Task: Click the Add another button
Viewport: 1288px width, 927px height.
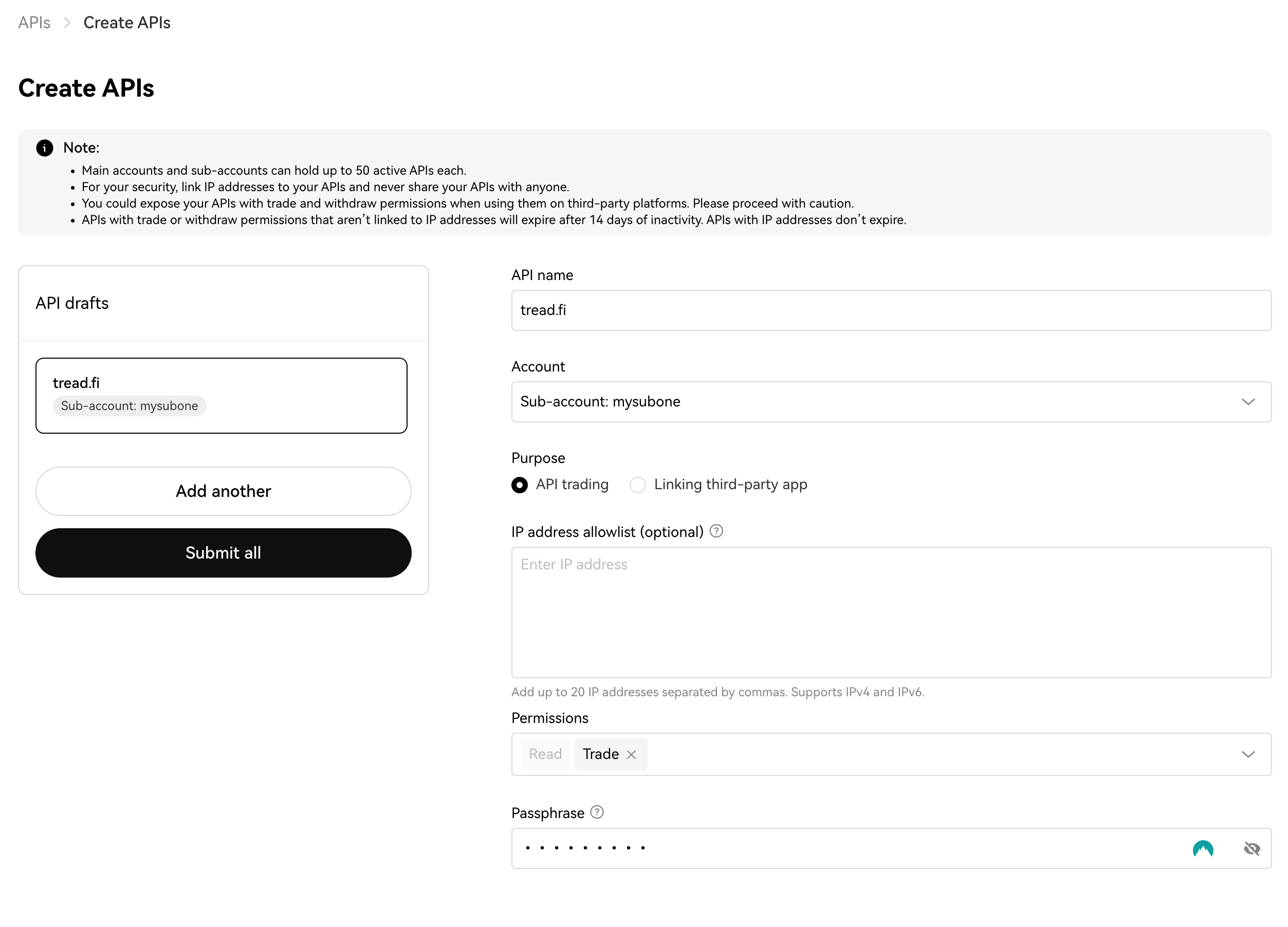Action: (223, 491)
